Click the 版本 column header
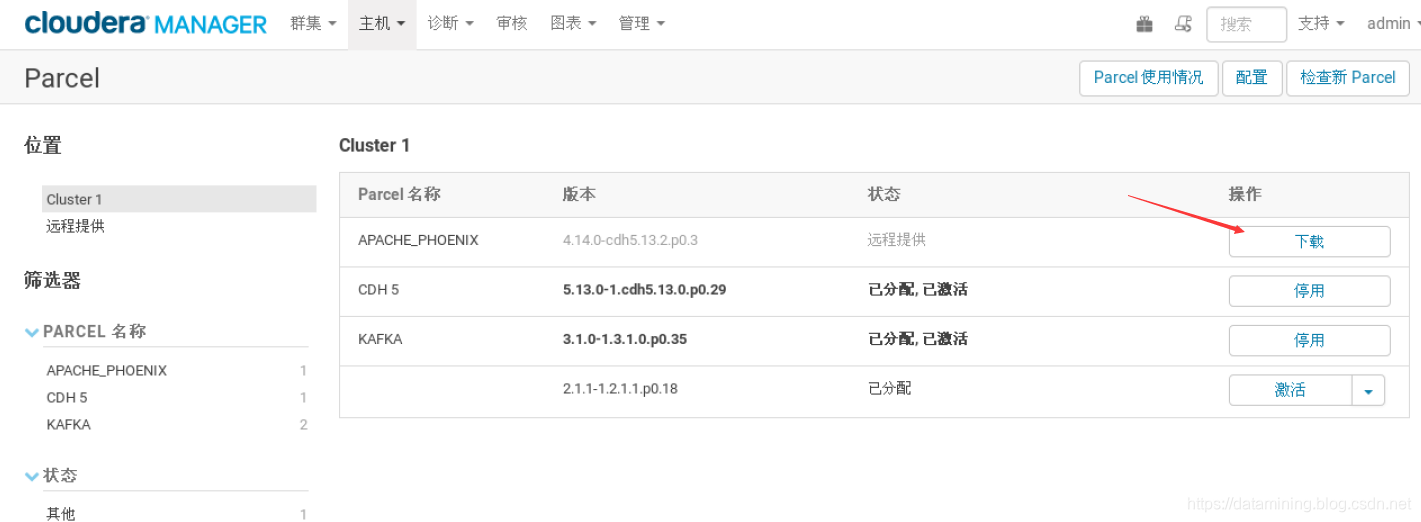The height and width of the screenshot is (522, 1421). 579,194
